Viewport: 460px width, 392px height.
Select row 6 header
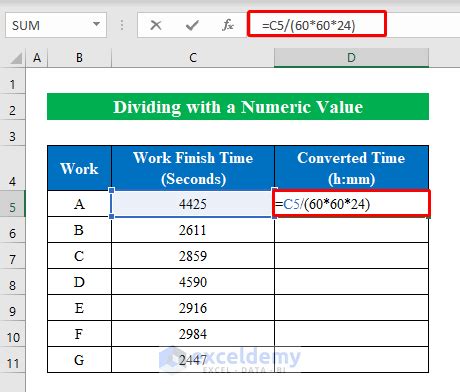(x=13, y=230)
